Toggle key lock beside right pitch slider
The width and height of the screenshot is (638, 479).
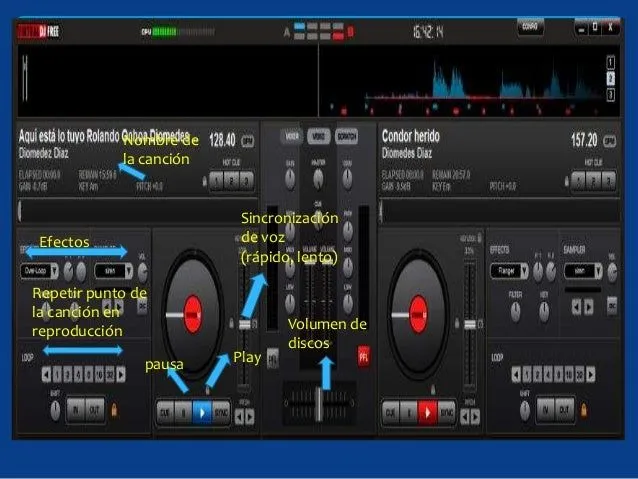(457, 323)
